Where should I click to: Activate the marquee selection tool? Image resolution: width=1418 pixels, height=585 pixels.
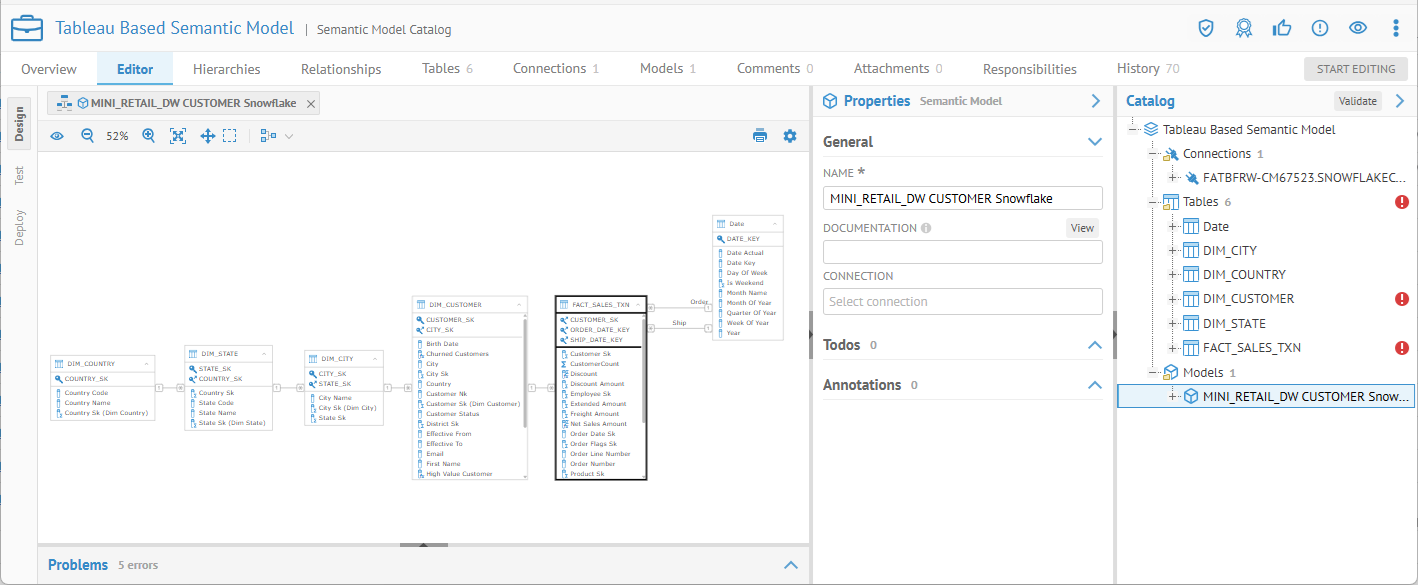tap(230, 136)
